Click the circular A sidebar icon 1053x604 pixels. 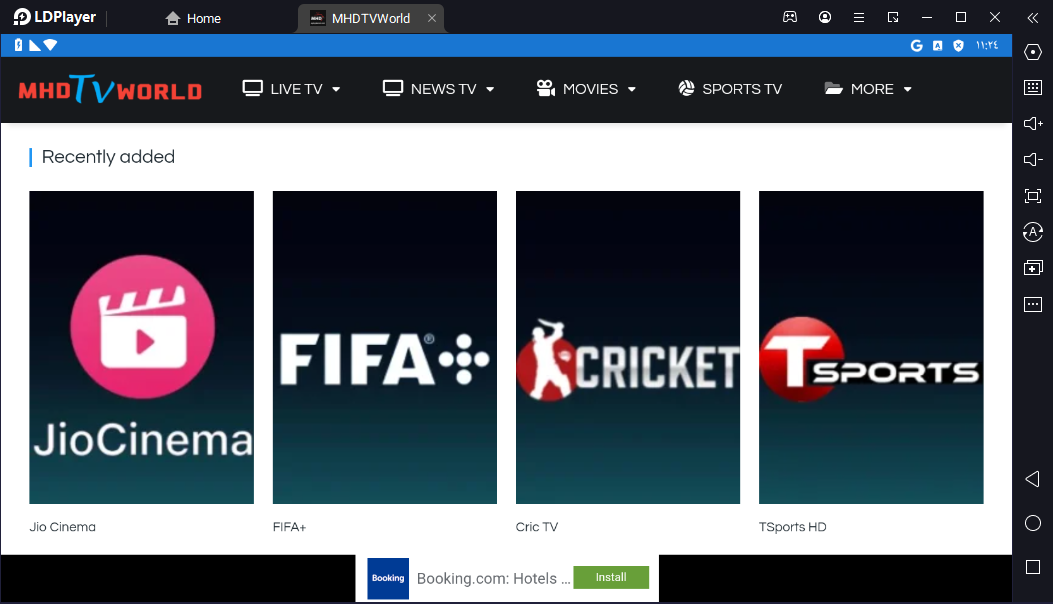pyautogui.click(x=1033, y=232)
